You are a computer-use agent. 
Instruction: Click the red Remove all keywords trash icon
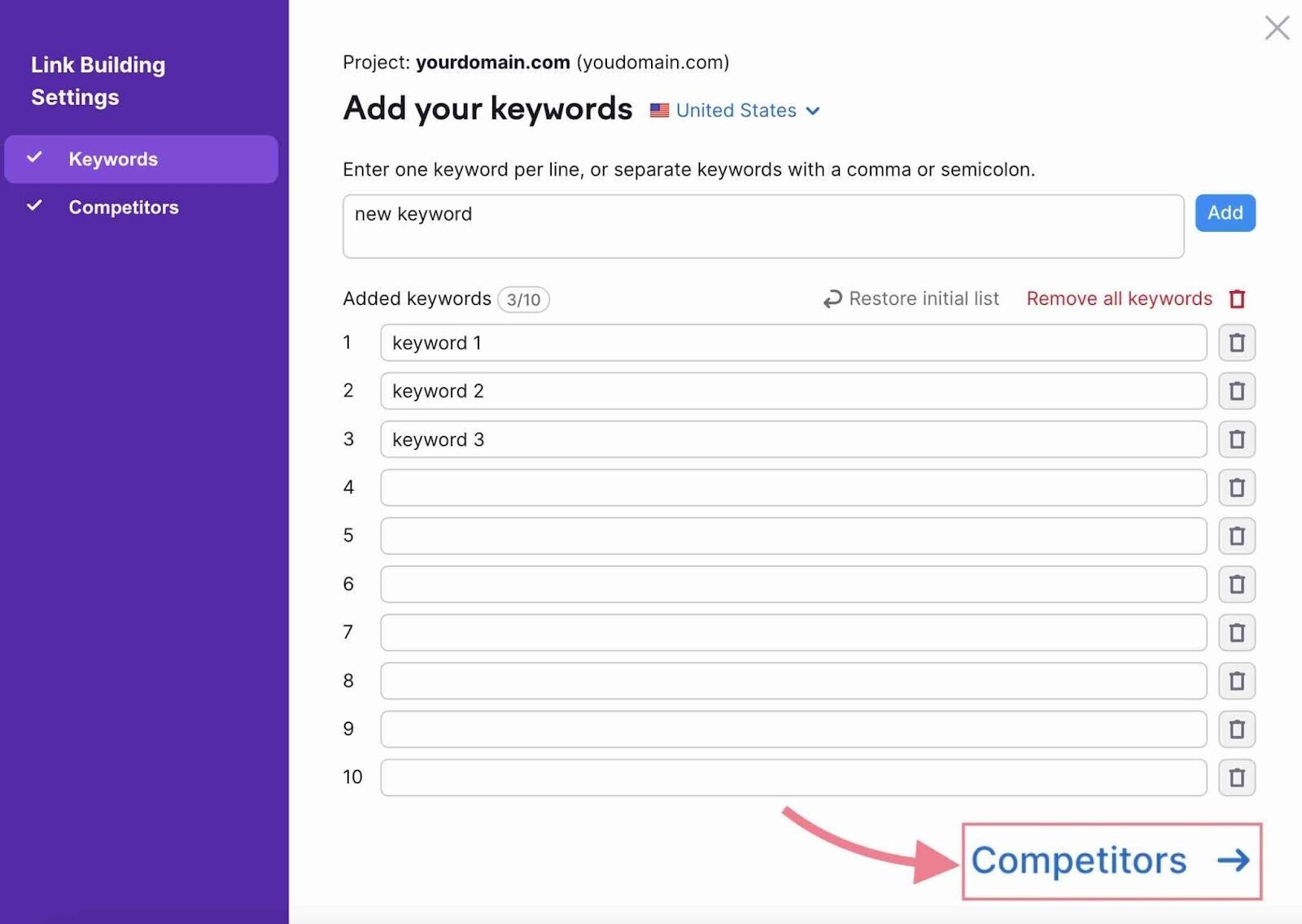click(x=1237, y=299)
